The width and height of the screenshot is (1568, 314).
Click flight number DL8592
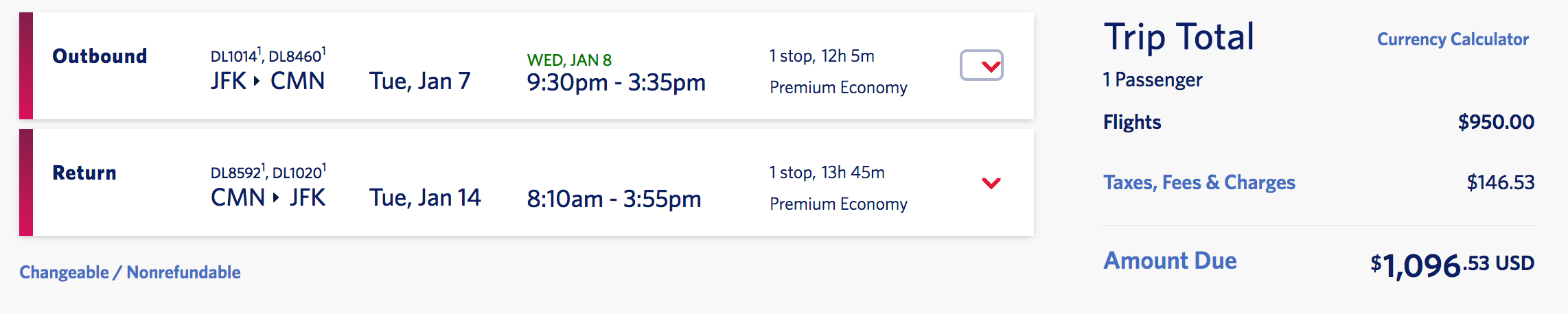coord(236,173)
